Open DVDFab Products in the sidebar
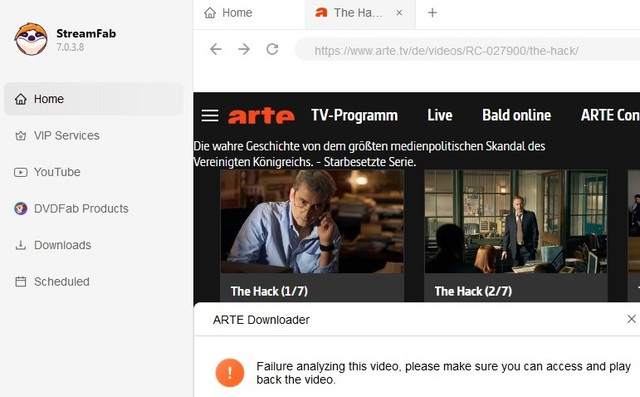Screen dimensions: 640x397 click(x=93, y=208)
